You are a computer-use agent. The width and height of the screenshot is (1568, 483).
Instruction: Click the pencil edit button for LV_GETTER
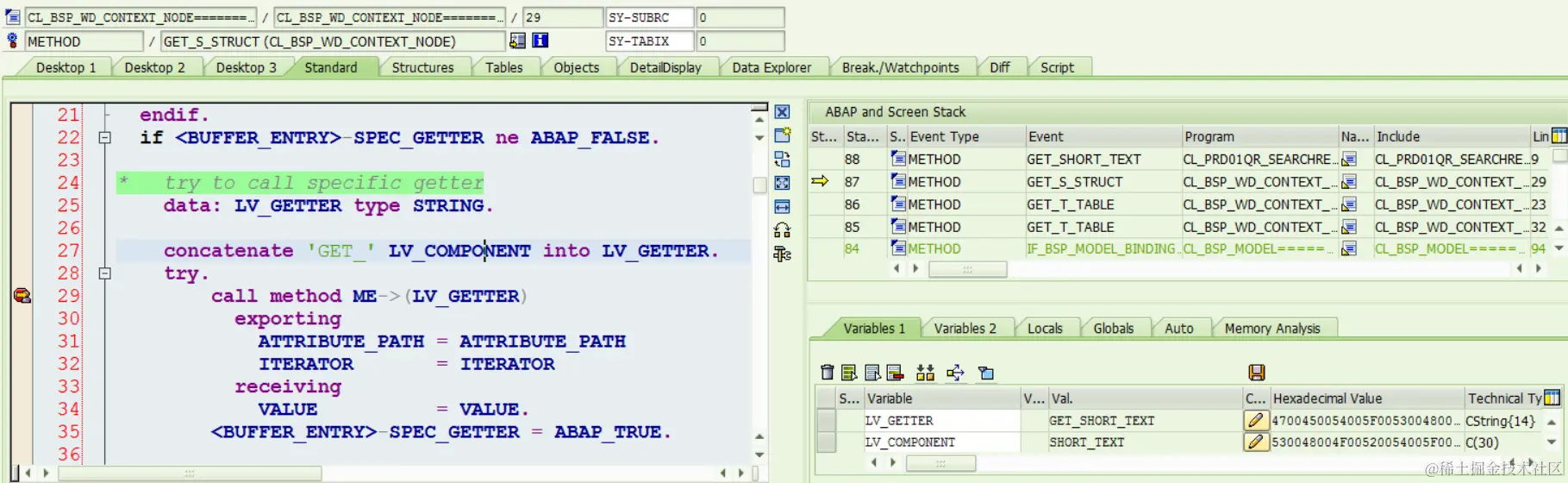point(1255,420)
